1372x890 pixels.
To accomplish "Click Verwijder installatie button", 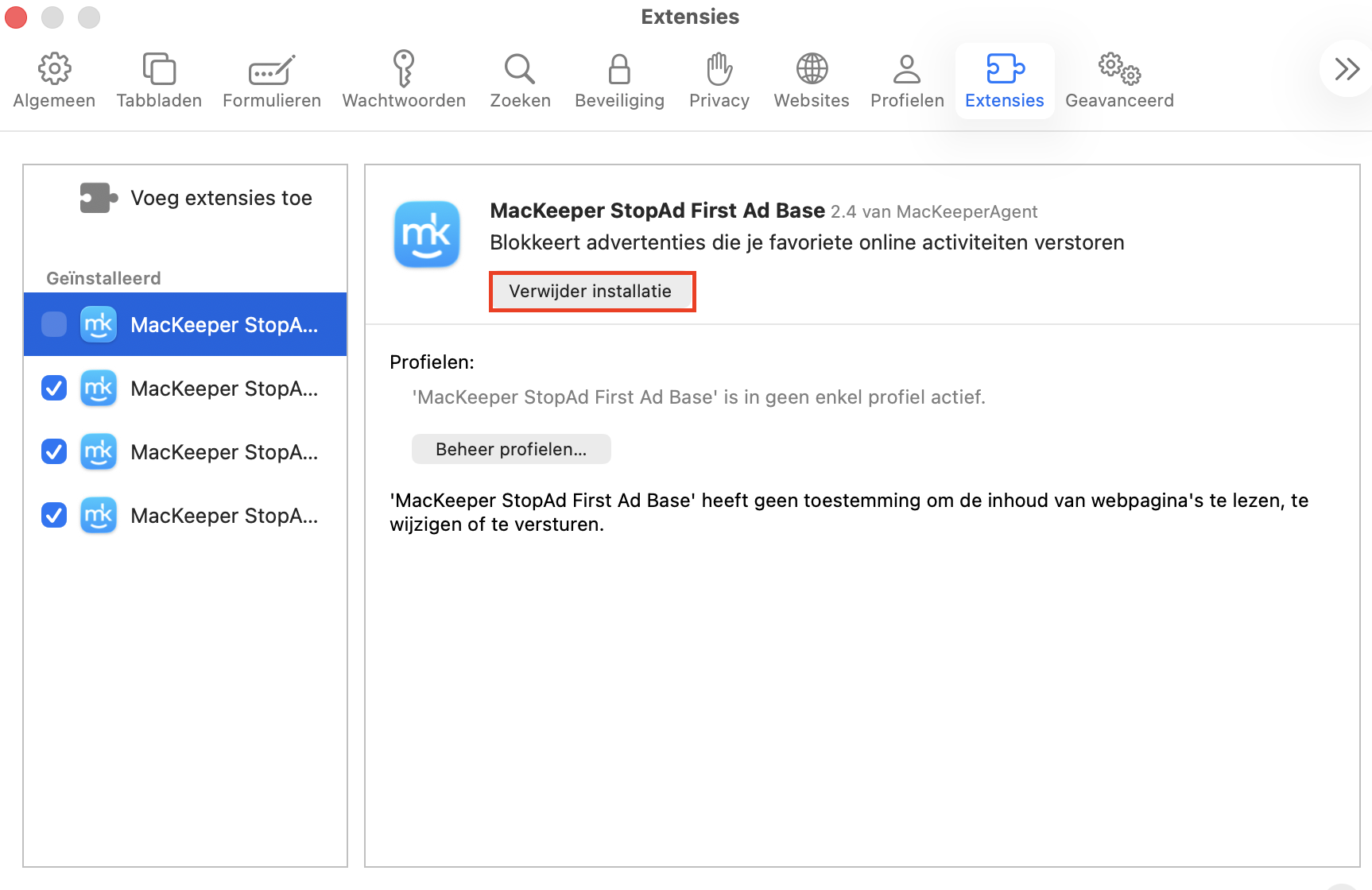I will point(591,291).
